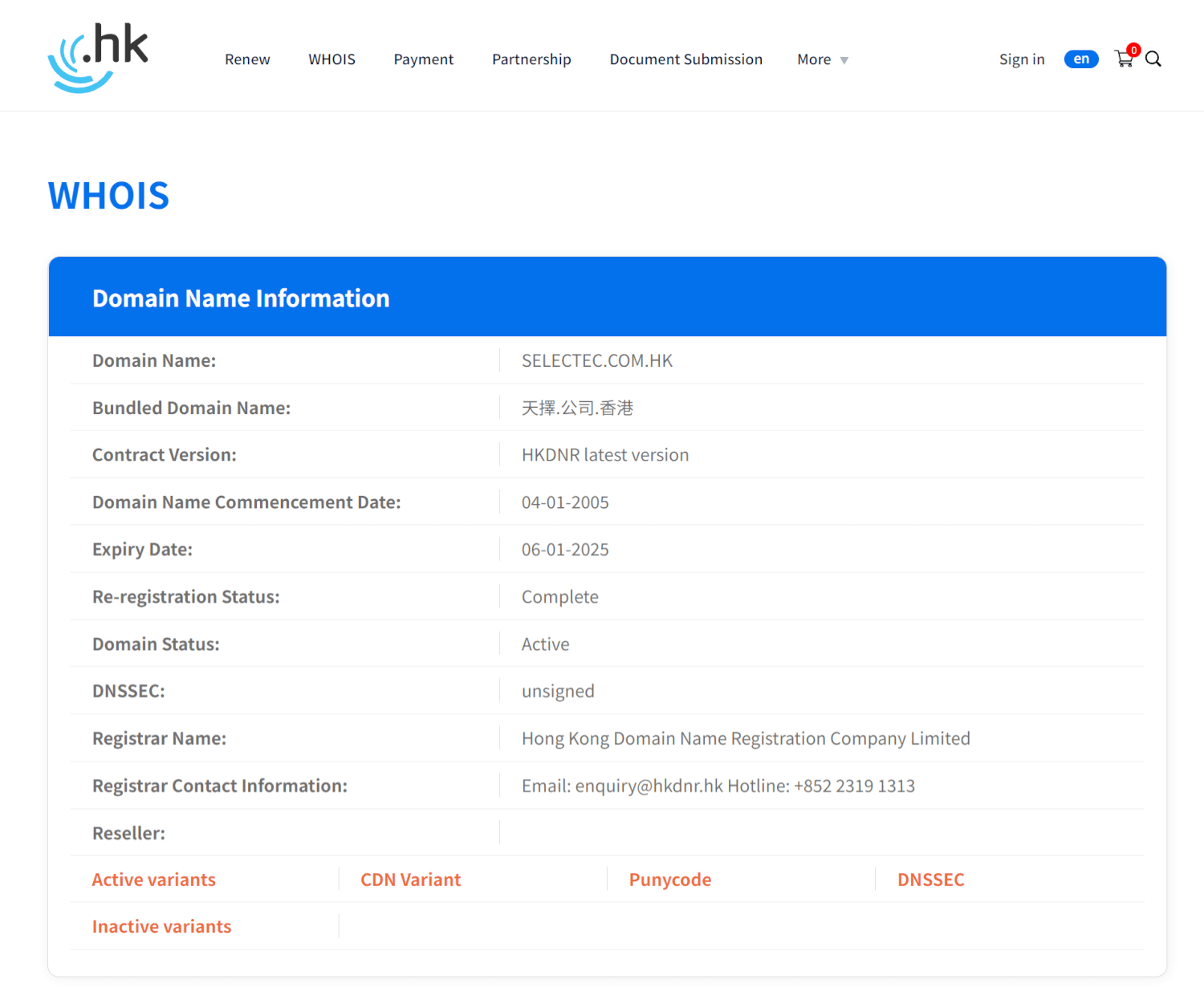Click the Domain Name Commencement Date: label

pyautogui.click(x=246, y=502)
